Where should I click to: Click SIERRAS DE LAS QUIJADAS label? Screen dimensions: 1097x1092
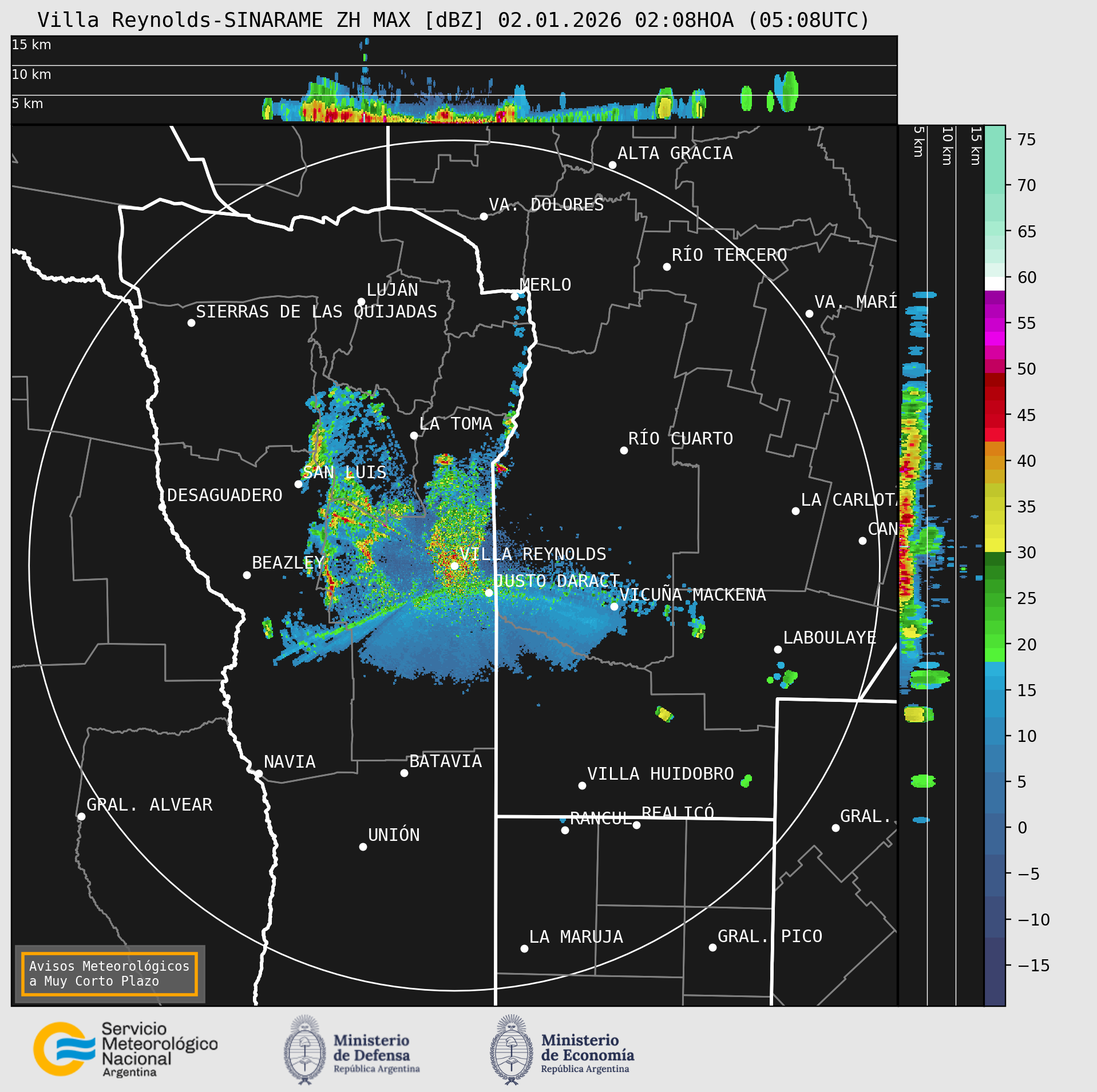point(316,312)
